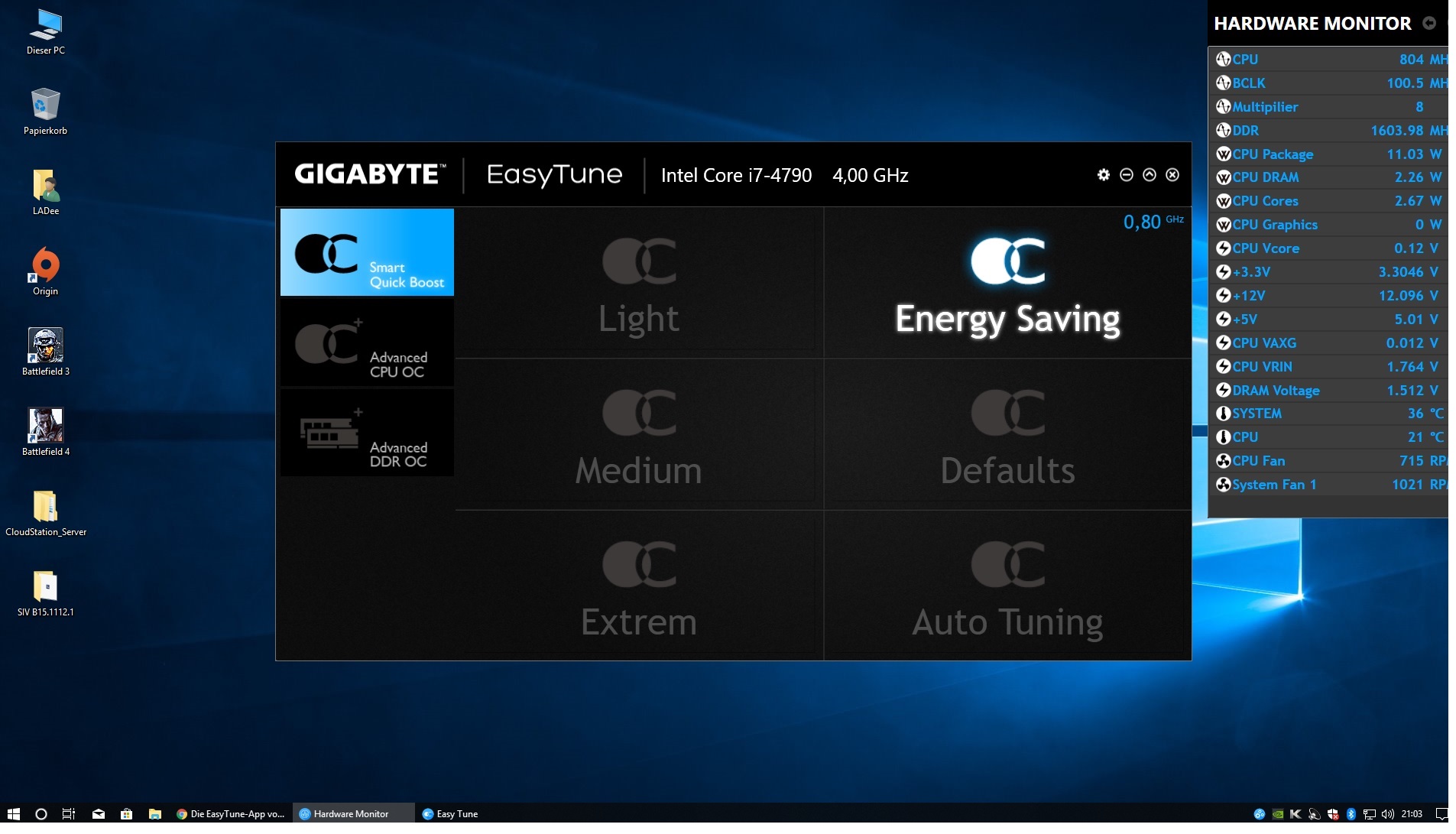This screenshot has height=834, width=1456.
Task: Minimize the EasyTune window
Action: [x=1126, y=175]
